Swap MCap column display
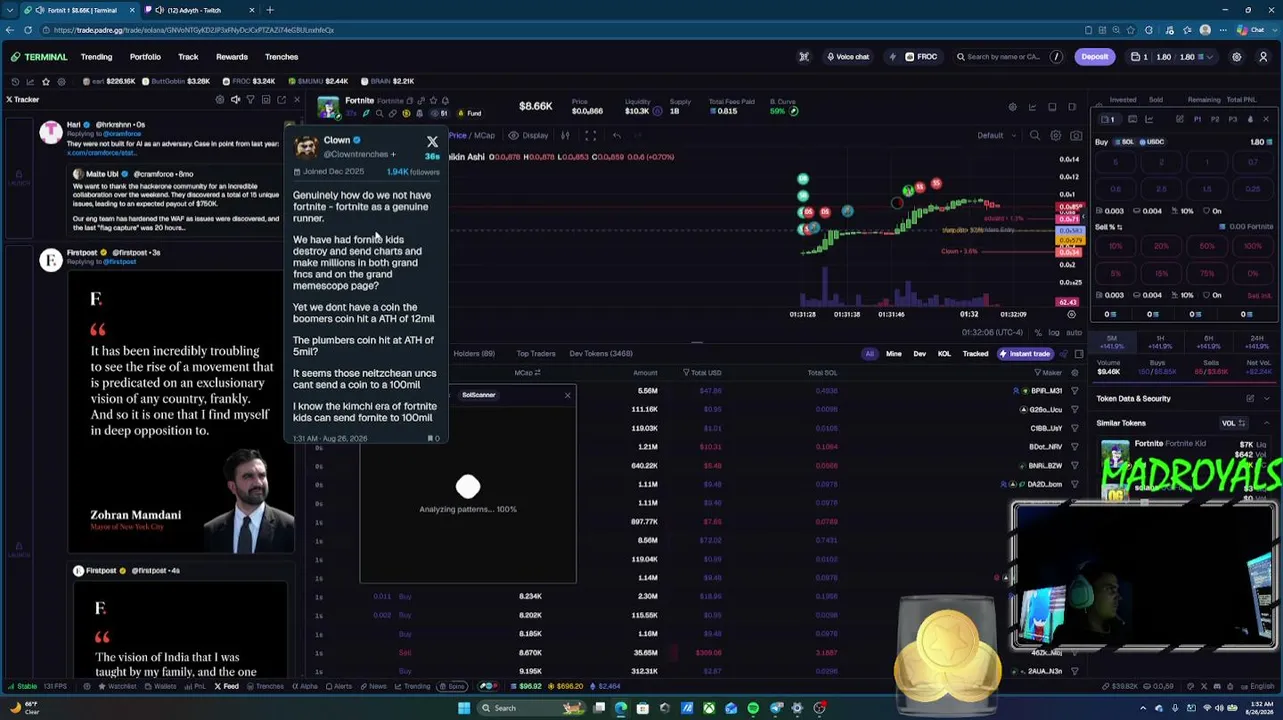Image resolution: width=1283 pixels, height=720 pixels. coord(537,373)
